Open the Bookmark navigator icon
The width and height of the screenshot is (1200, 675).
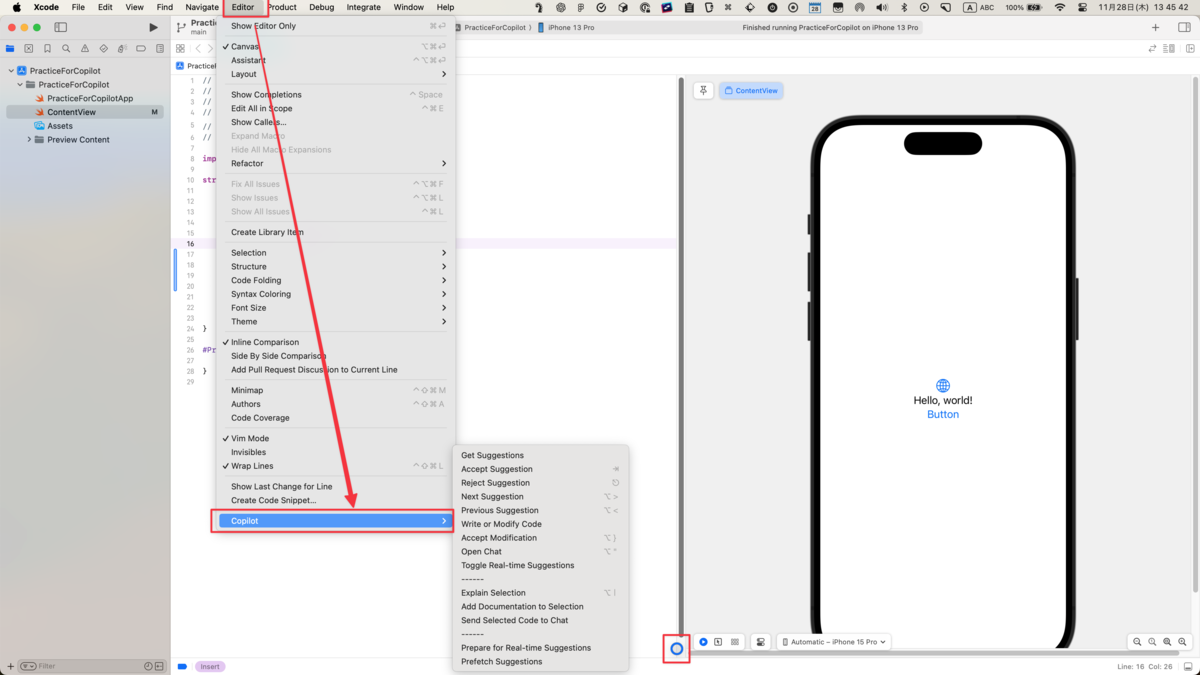point(47,48)
